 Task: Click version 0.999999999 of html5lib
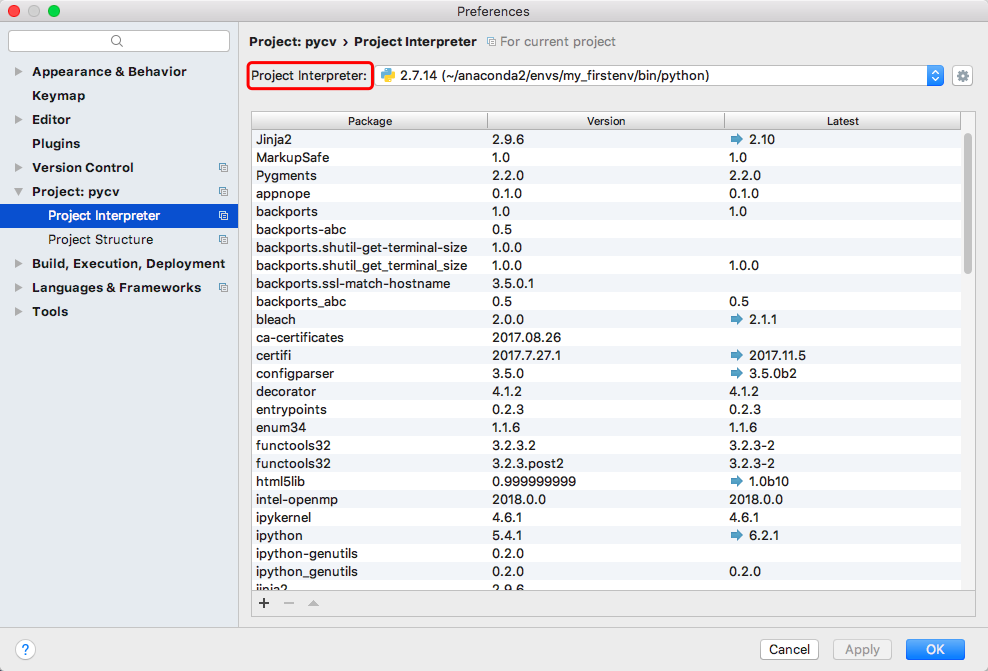click(x=534, y=481)
